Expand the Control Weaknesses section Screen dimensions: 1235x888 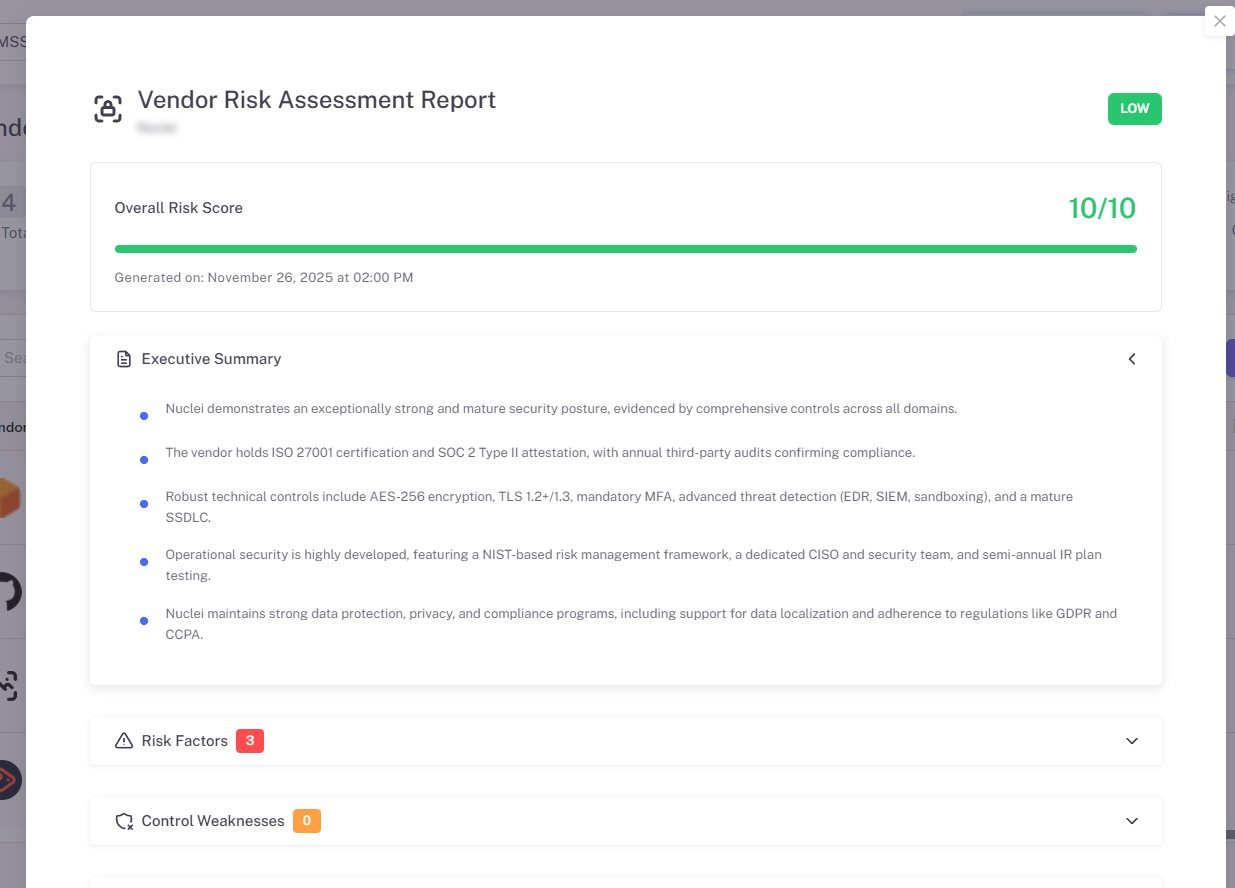(1131, 821)
